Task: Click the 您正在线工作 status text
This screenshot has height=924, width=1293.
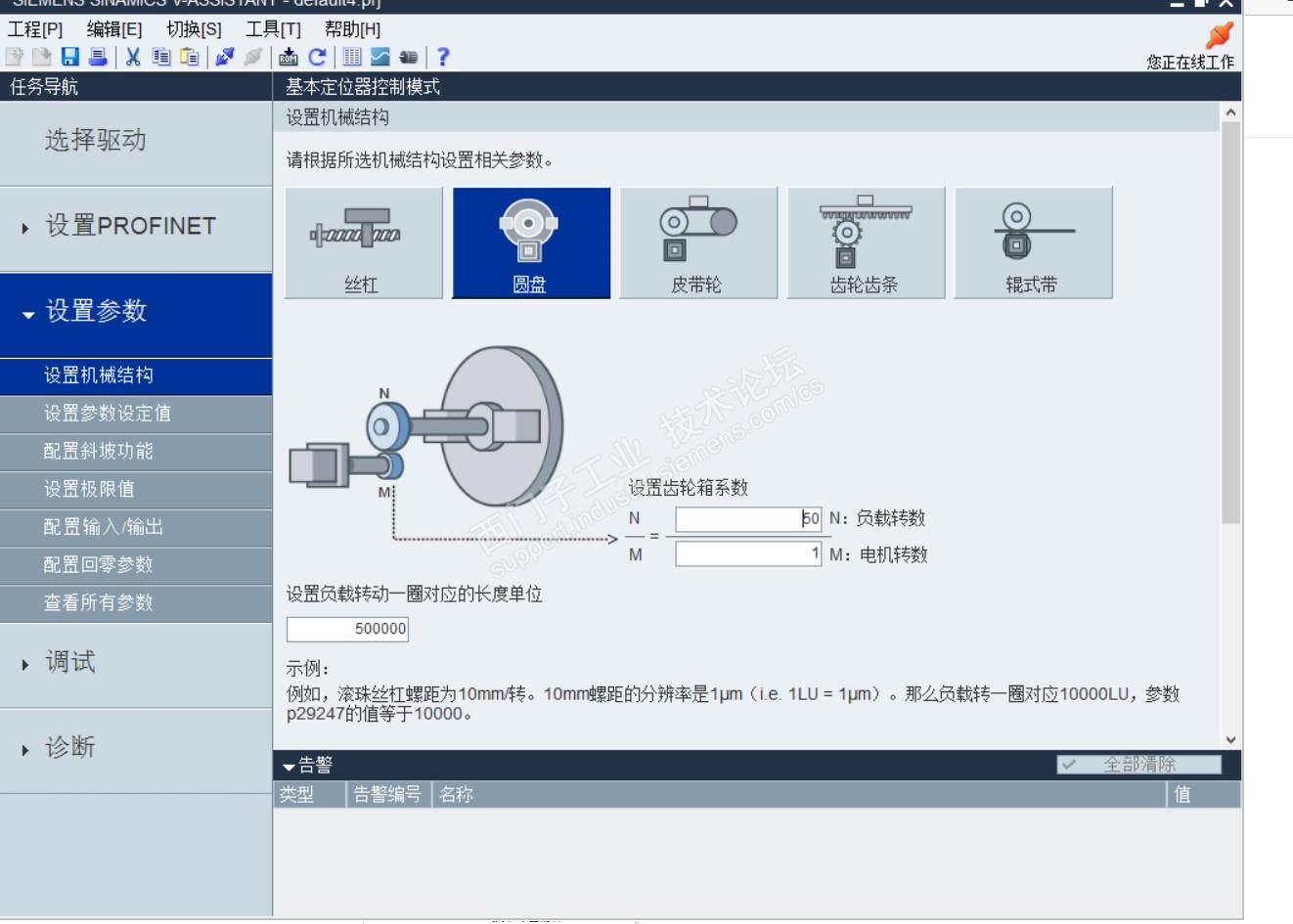Action: (1190, 63)
